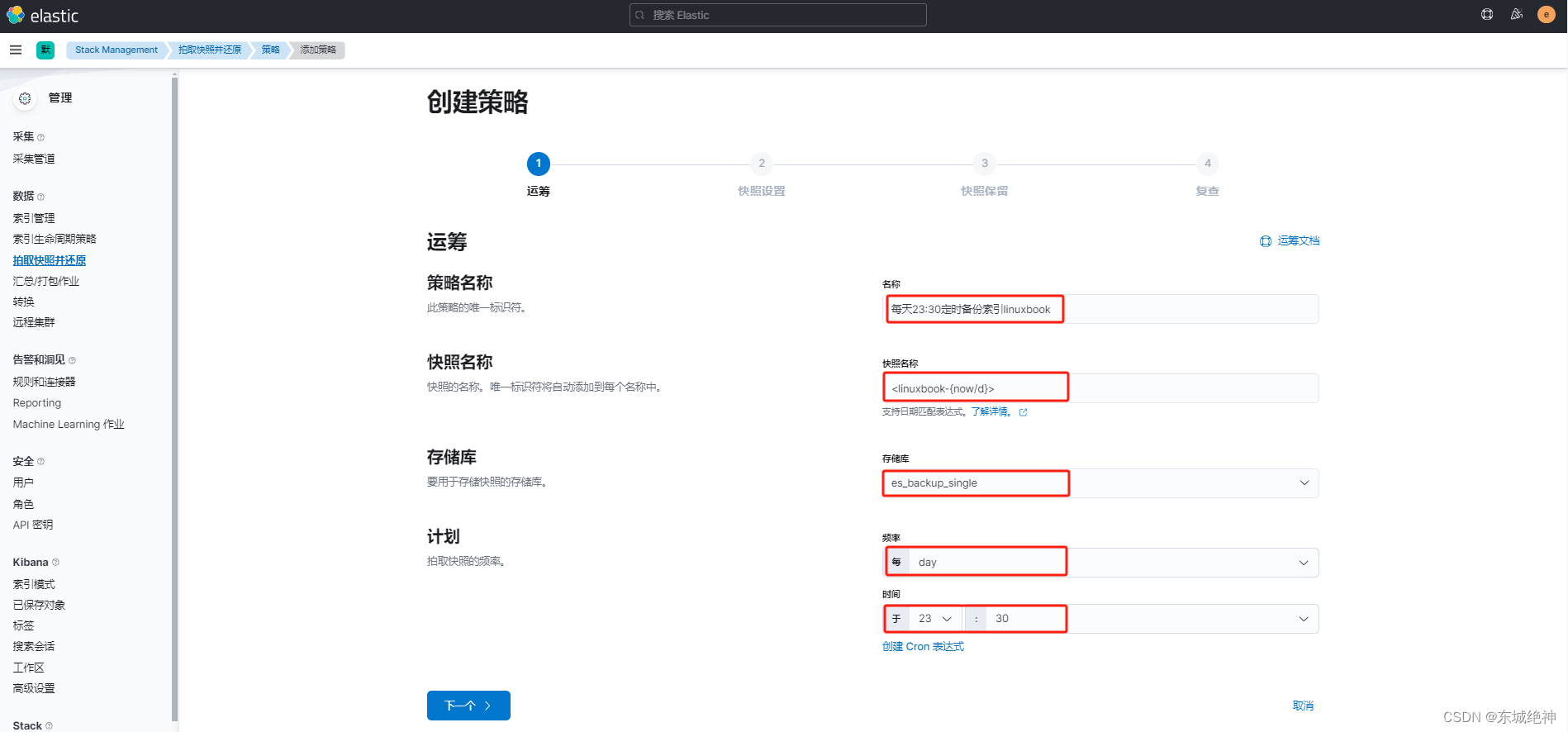The width and height of the screenshot is (1568, 732).
Task: Open the 存储库 repository dropdown
Action: [1100, 483]
